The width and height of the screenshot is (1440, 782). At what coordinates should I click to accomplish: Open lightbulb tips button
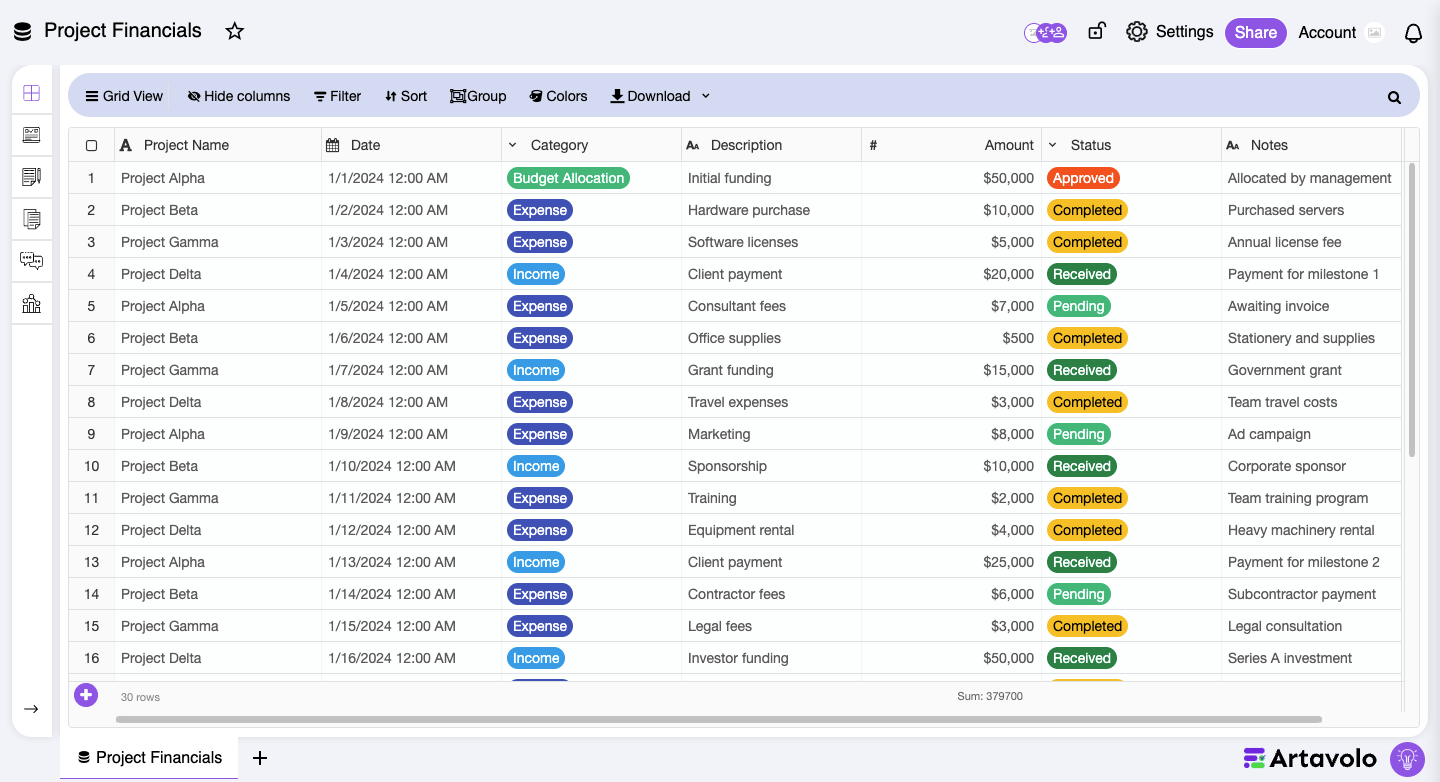tap(1407, 759)
